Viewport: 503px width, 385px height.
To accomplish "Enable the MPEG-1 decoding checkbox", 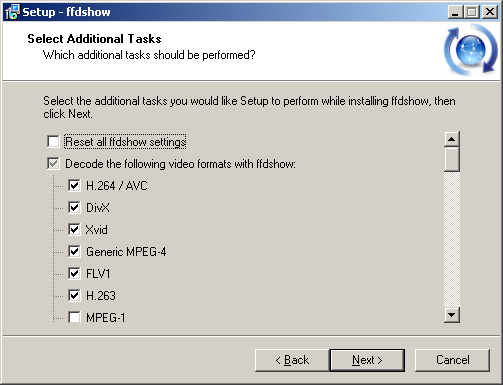I will [74, 317].
